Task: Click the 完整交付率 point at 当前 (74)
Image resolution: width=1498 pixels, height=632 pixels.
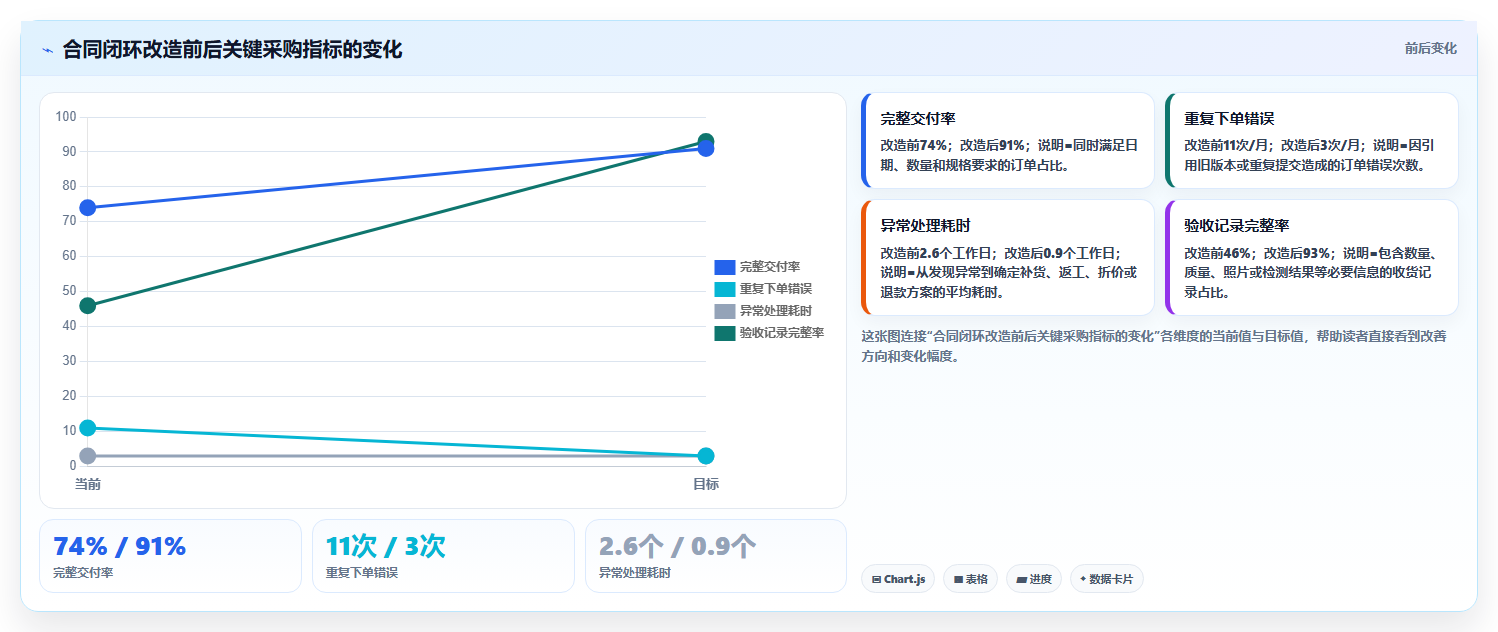Action: click(88, 208)
